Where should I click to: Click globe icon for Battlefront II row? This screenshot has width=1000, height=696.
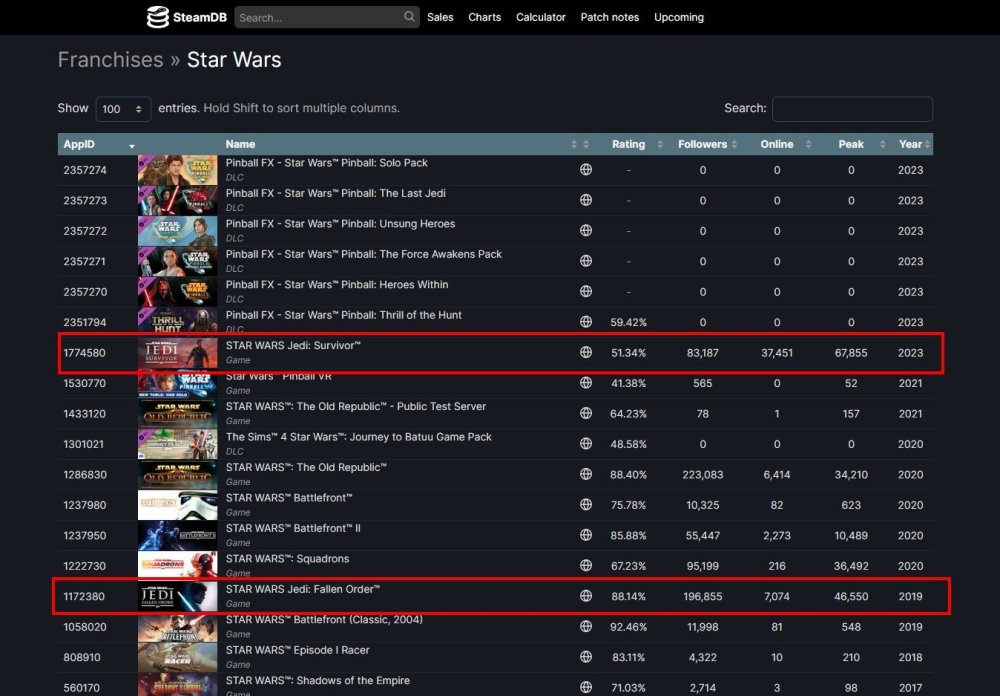(x=586, y=535)
